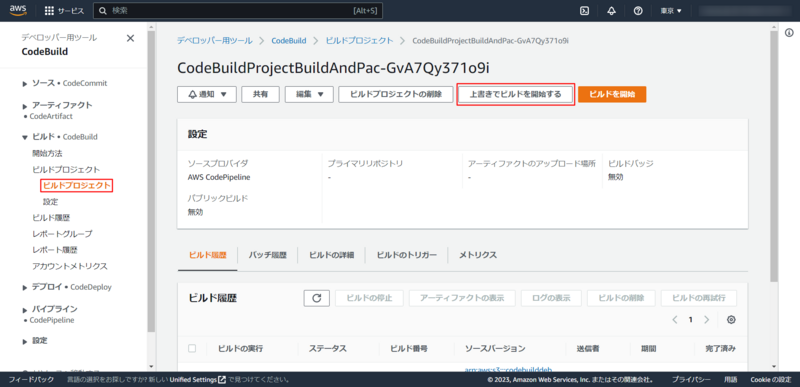Click フィードバック in footer
The width and height of the screenshot is (800, 387).
click(31, 380)
